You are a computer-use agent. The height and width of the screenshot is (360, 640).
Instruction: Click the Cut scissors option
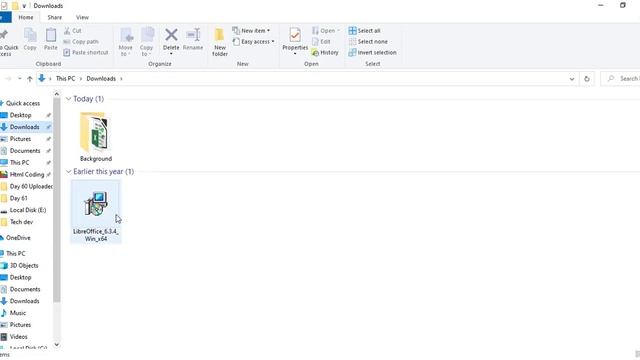[x=73, y=31]
